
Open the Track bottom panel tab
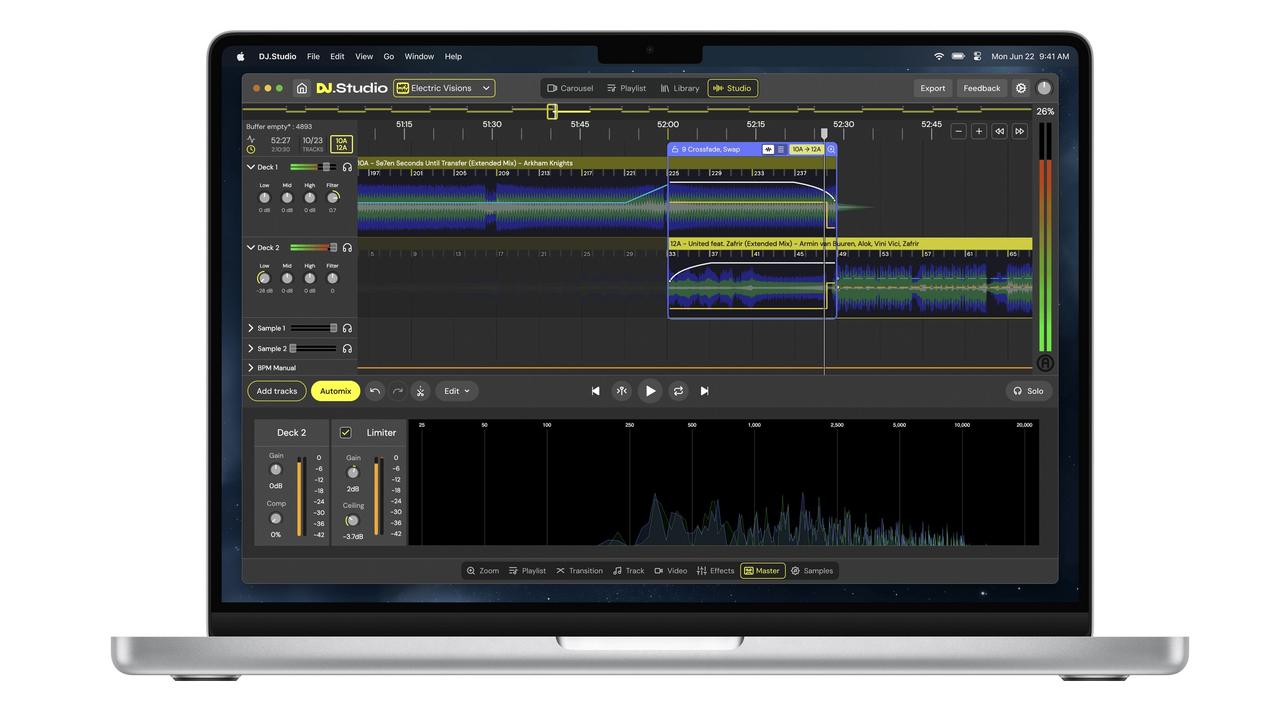(x=629, y=571)
